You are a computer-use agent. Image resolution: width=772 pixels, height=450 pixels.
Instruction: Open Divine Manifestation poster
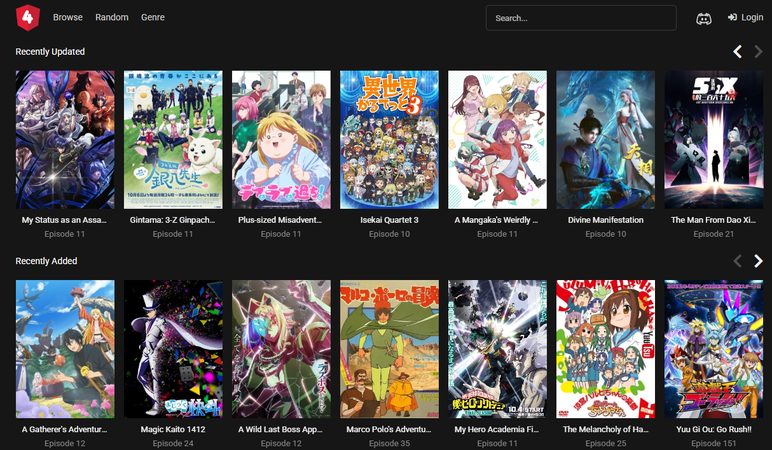click(x=606, y=140)
